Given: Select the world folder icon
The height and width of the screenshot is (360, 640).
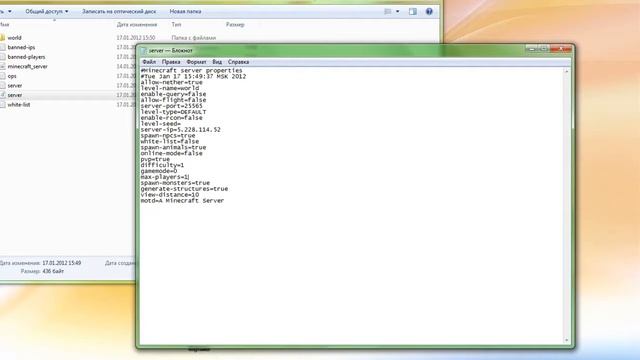Looking at the screenshot, I should (2, 38).
